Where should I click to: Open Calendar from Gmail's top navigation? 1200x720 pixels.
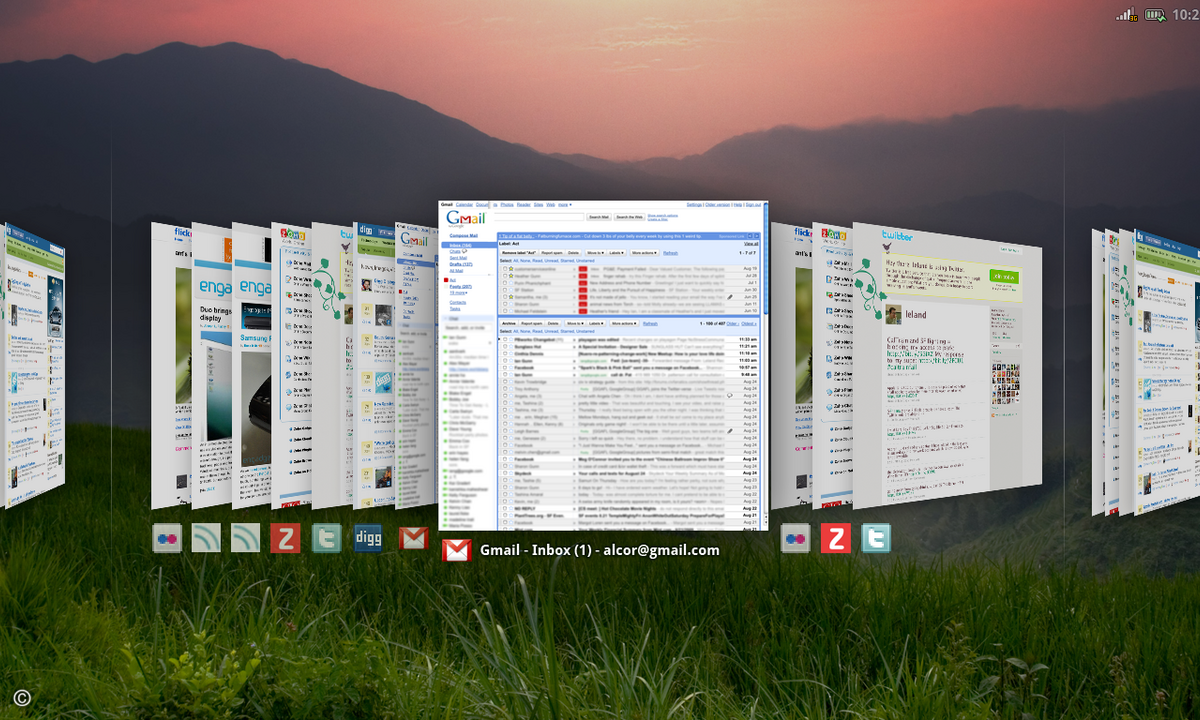pos(464,205)
